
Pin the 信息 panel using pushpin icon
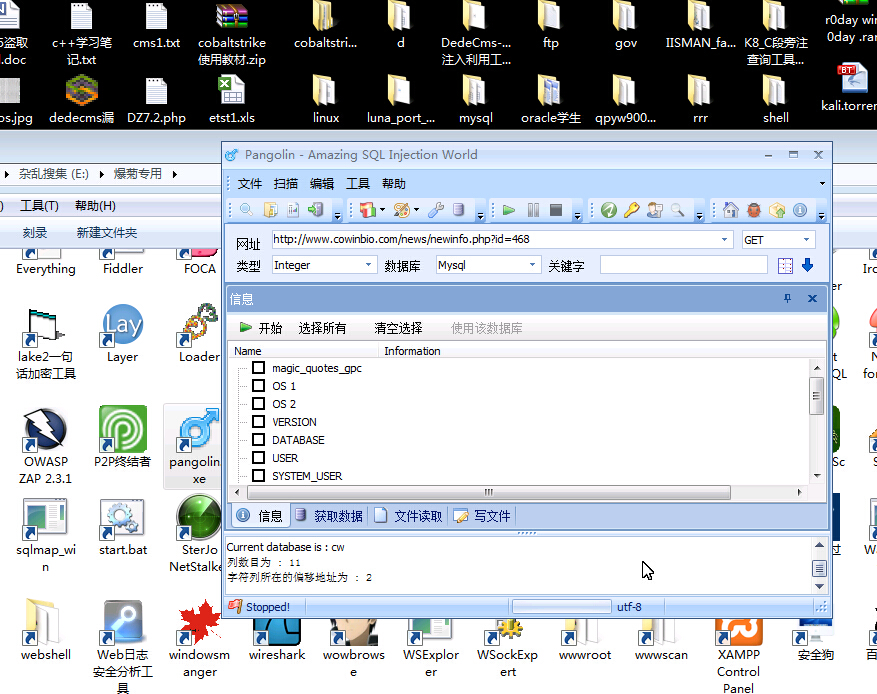pos(788,299)
